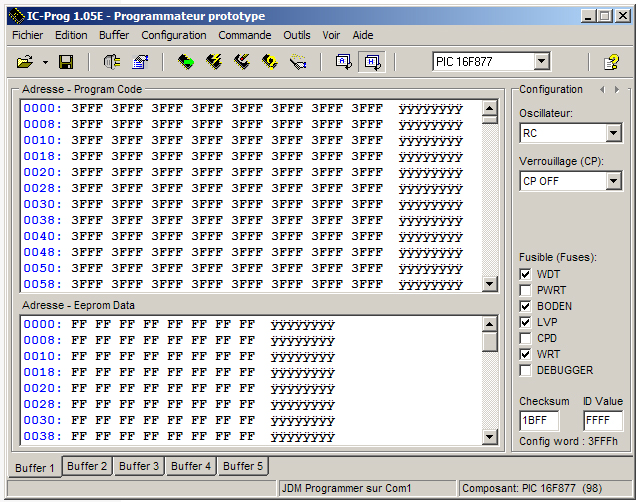Viewport: 638px width, 502px height.
Task: Open the Commande menu
Action: tap(245, 35)
